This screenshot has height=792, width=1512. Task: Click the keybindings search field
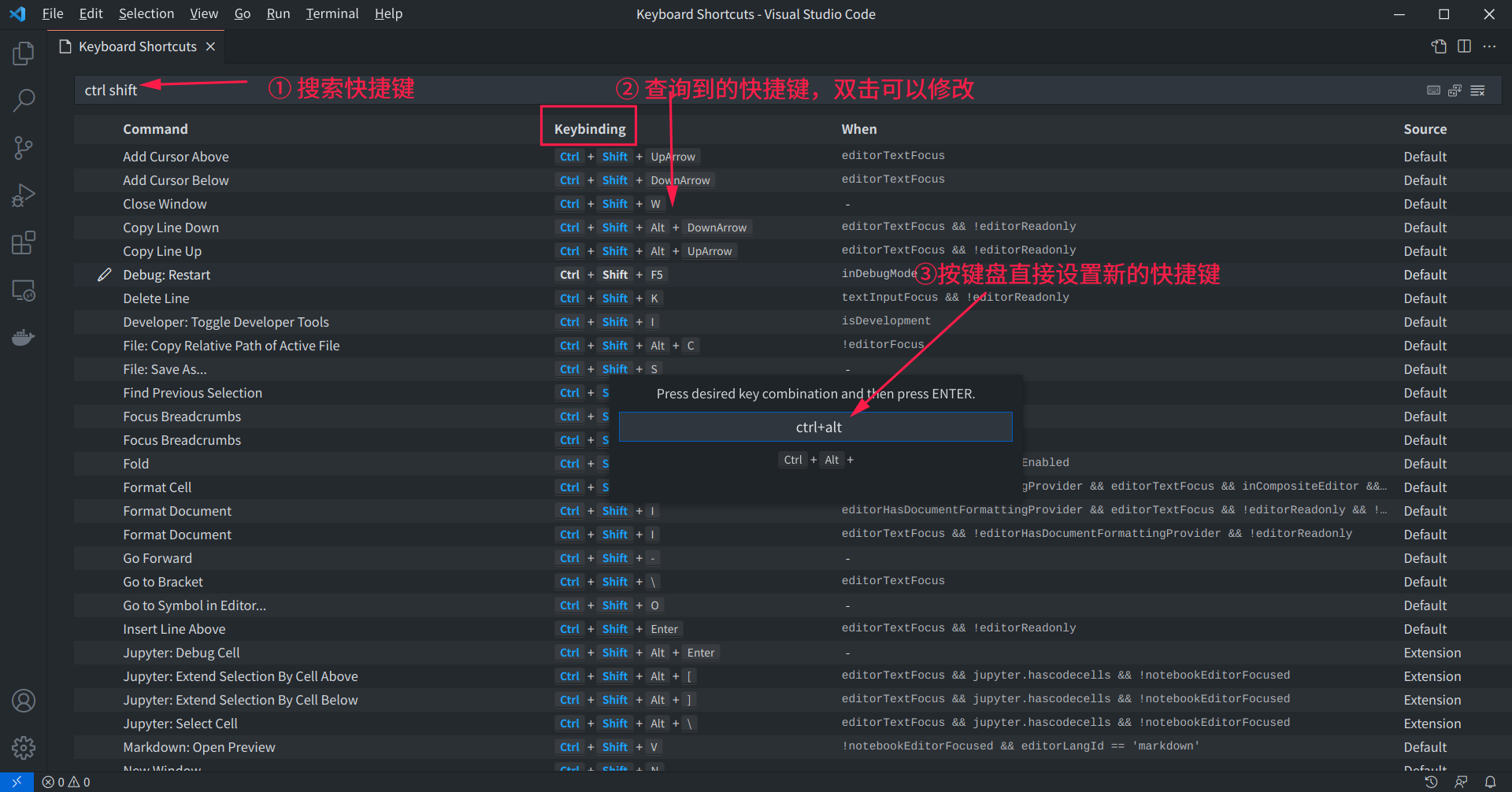pyautogui.click(x=788, y=91)
